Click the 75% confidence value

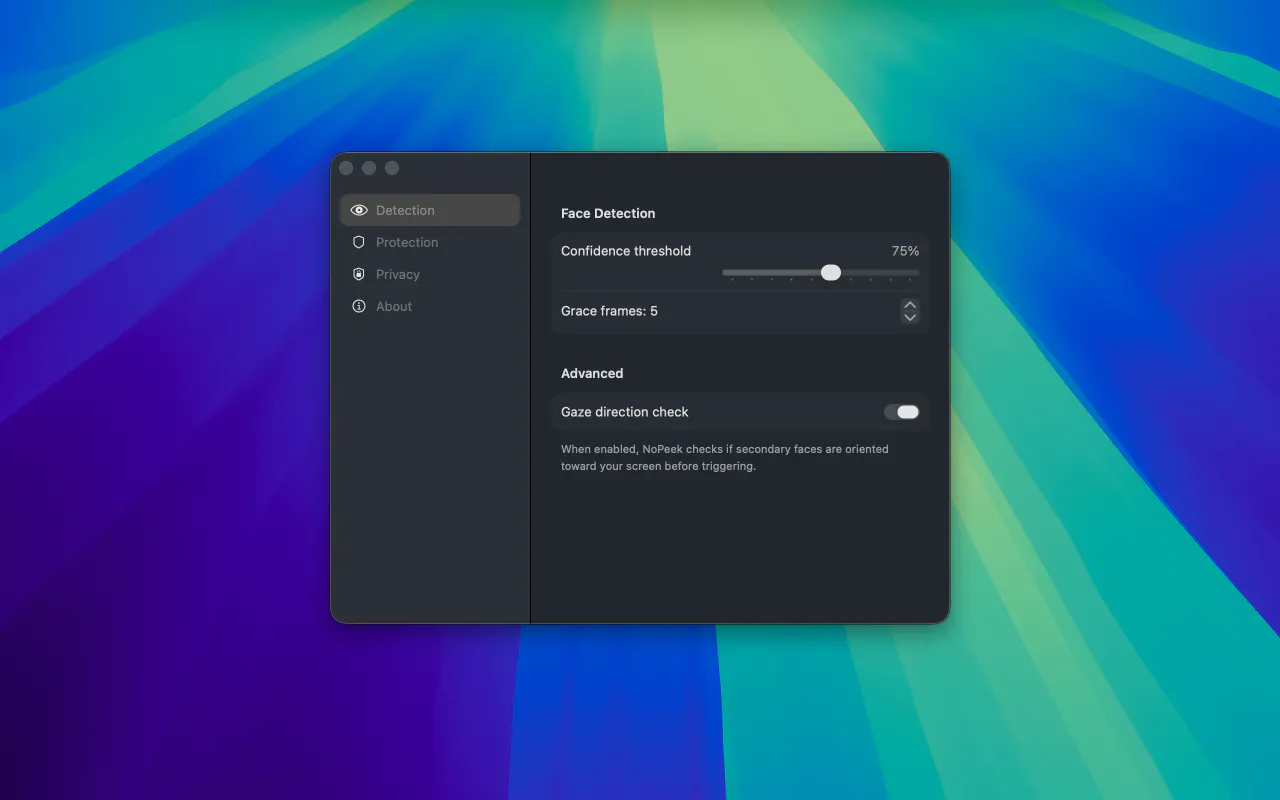point(905,251)
